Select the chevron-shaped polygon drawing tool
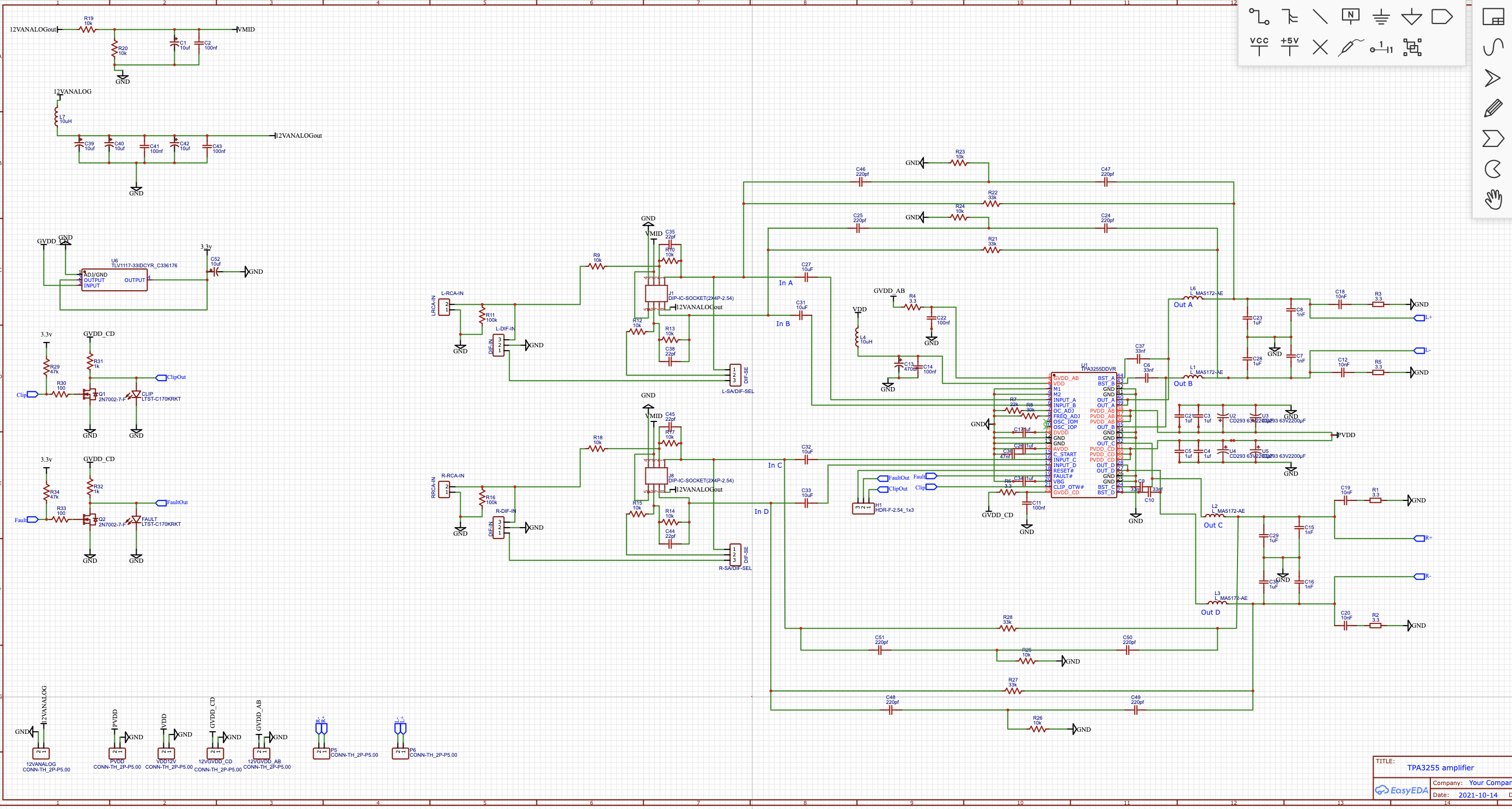This screenshot has width=1512, height=809. pyautogui.click(x=1492, y=139)
